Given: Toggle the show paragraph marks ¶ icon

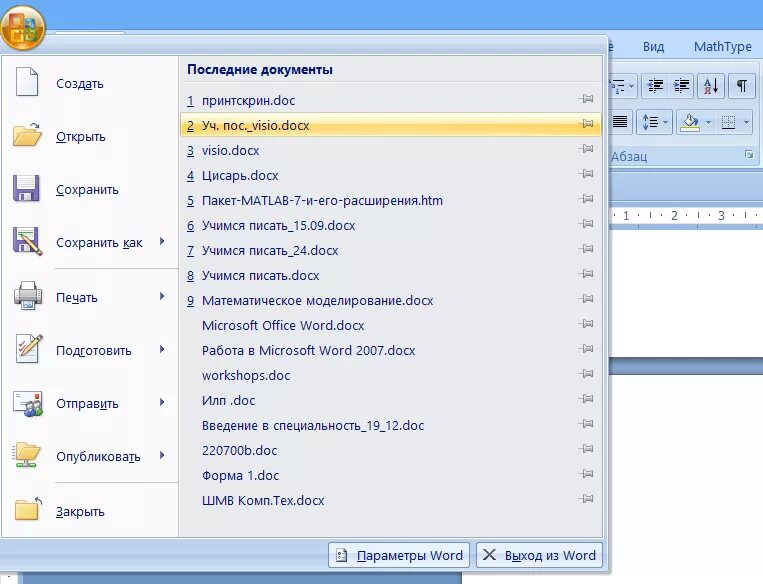Looking at the screenshot, I should point(742,86).
